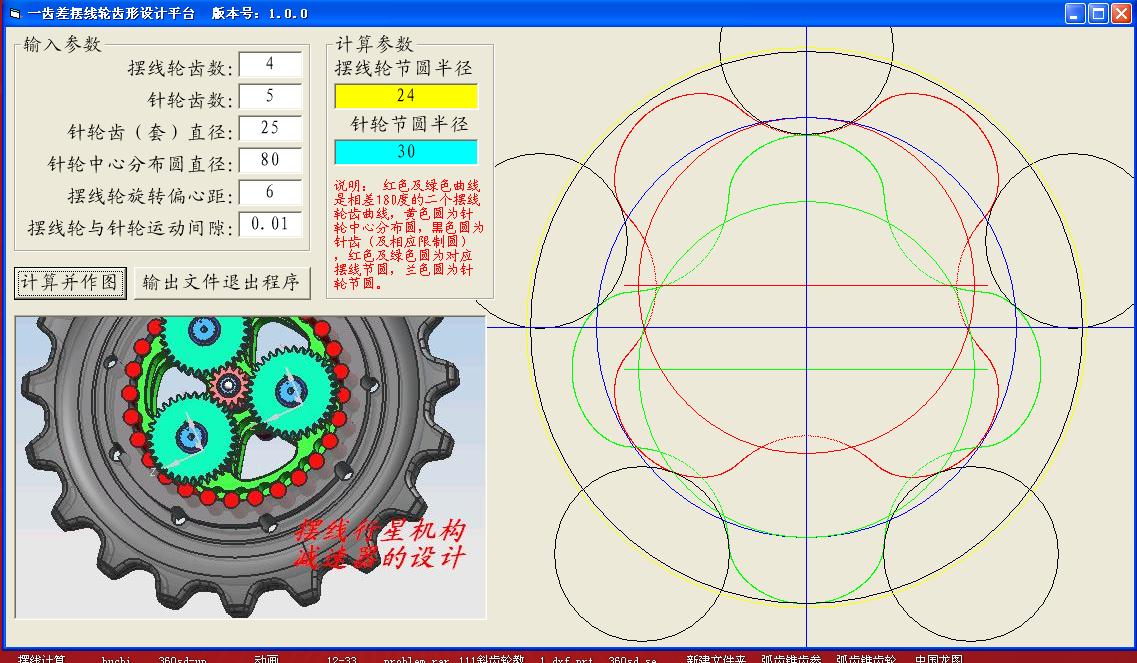Viewport: 1137px width, 663px height.
Task: Click the 摆线轮齿数 input field showing 4
Action: (270, 64)
